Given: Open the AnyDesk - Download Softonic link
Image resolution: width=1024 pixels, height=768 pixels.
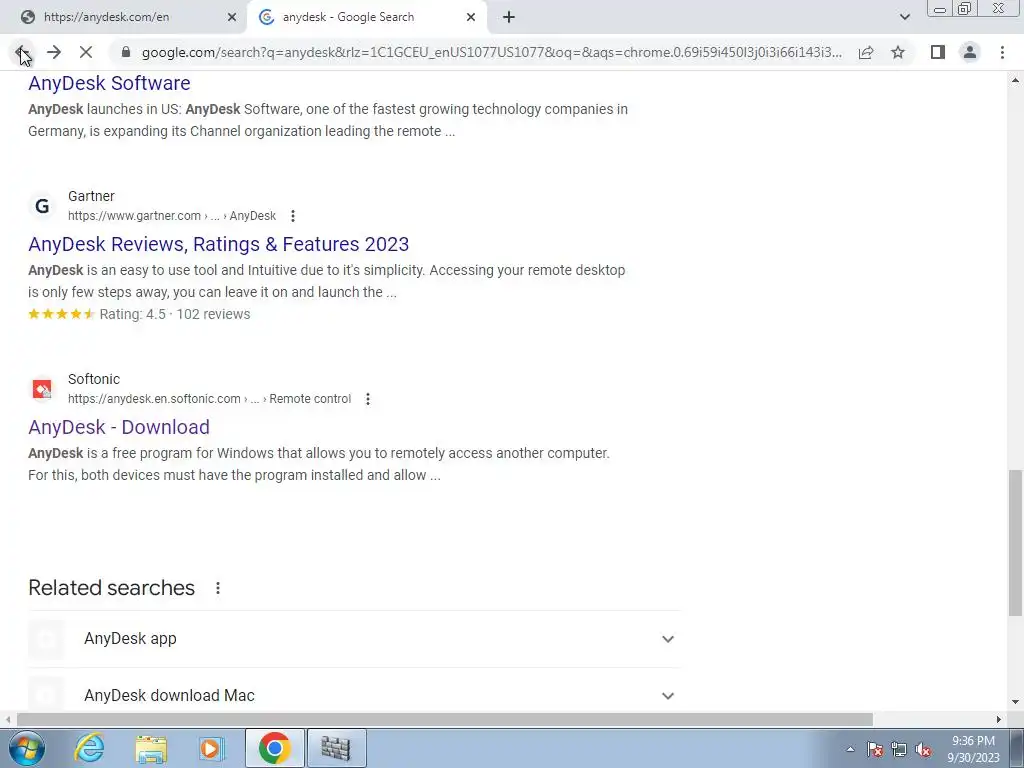Looking at the screenshot, I should (x=119, y=427).
